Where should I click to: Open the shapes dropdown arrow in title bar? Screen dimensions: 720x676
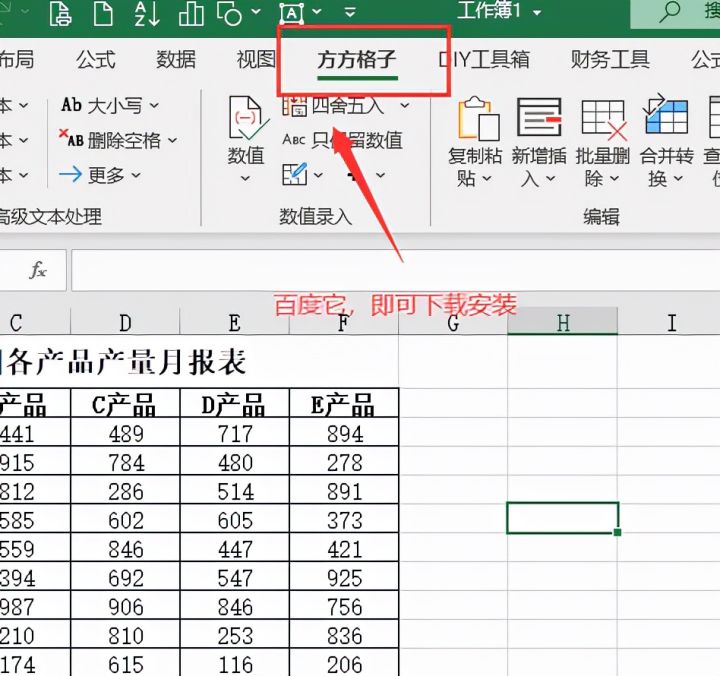click(256, 11)
